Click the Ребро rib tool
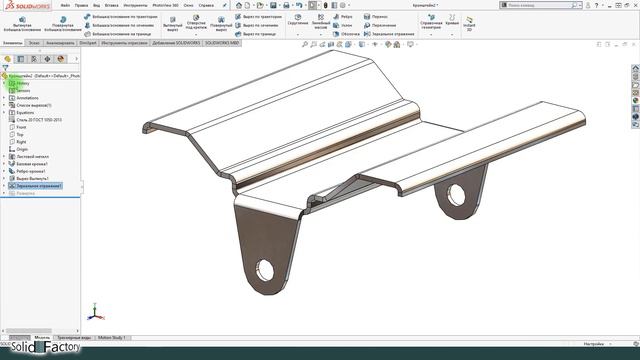 (x=342, y=17)
